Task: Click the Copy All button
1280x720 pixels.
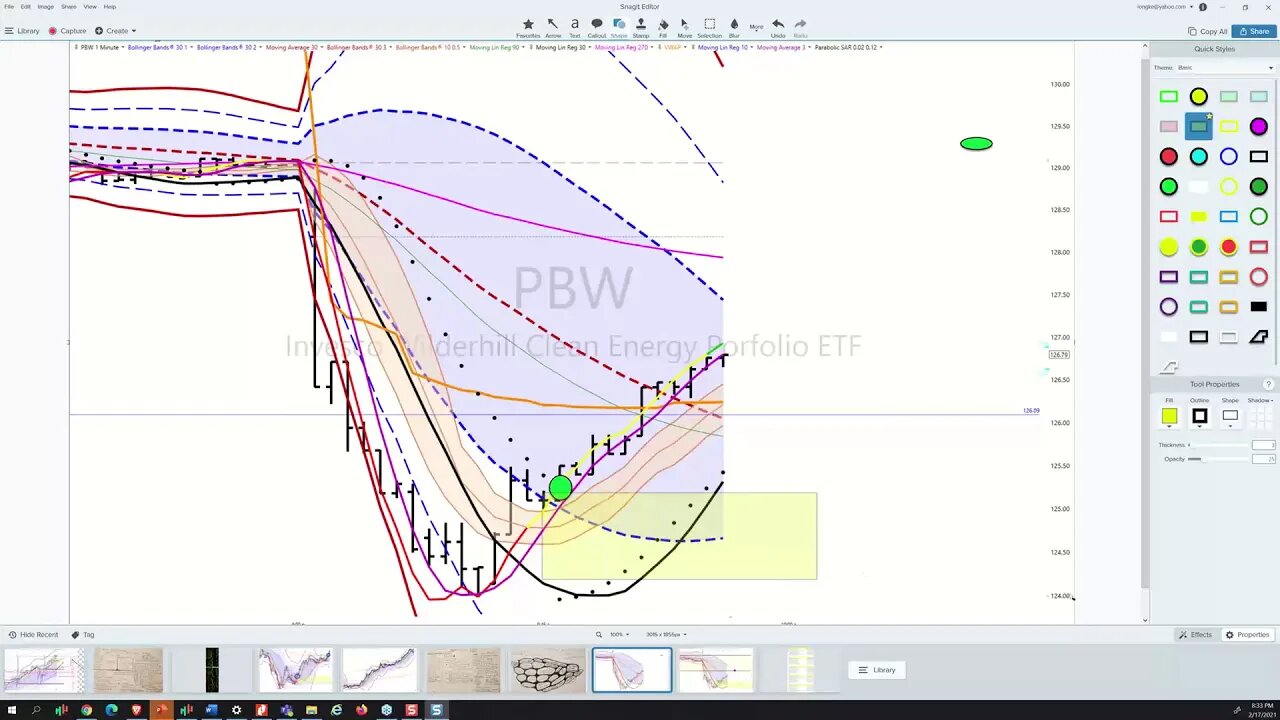Action: (1207, 31)
